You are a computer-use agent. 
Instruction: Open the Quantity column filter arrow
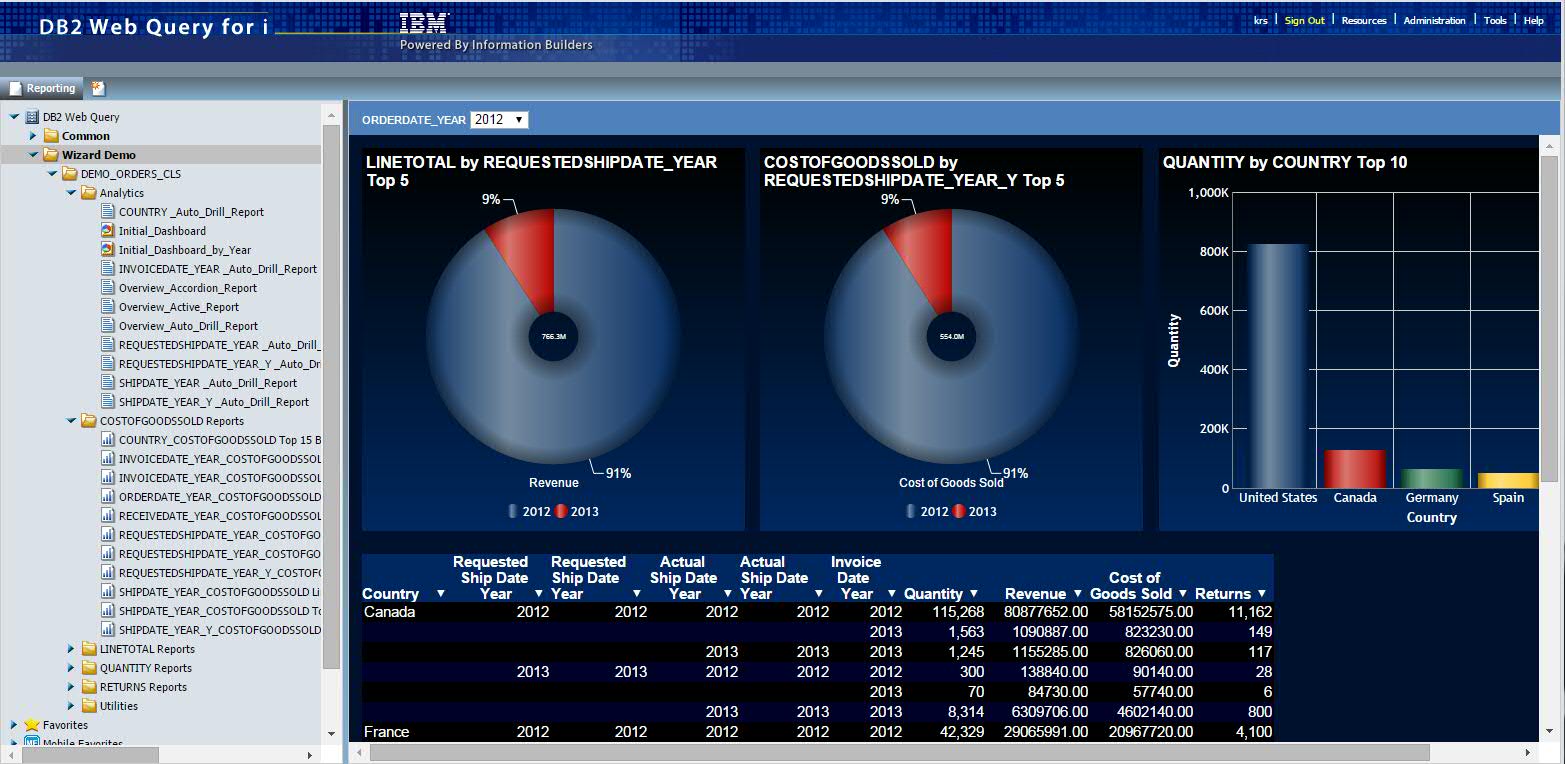pos(974,594)
